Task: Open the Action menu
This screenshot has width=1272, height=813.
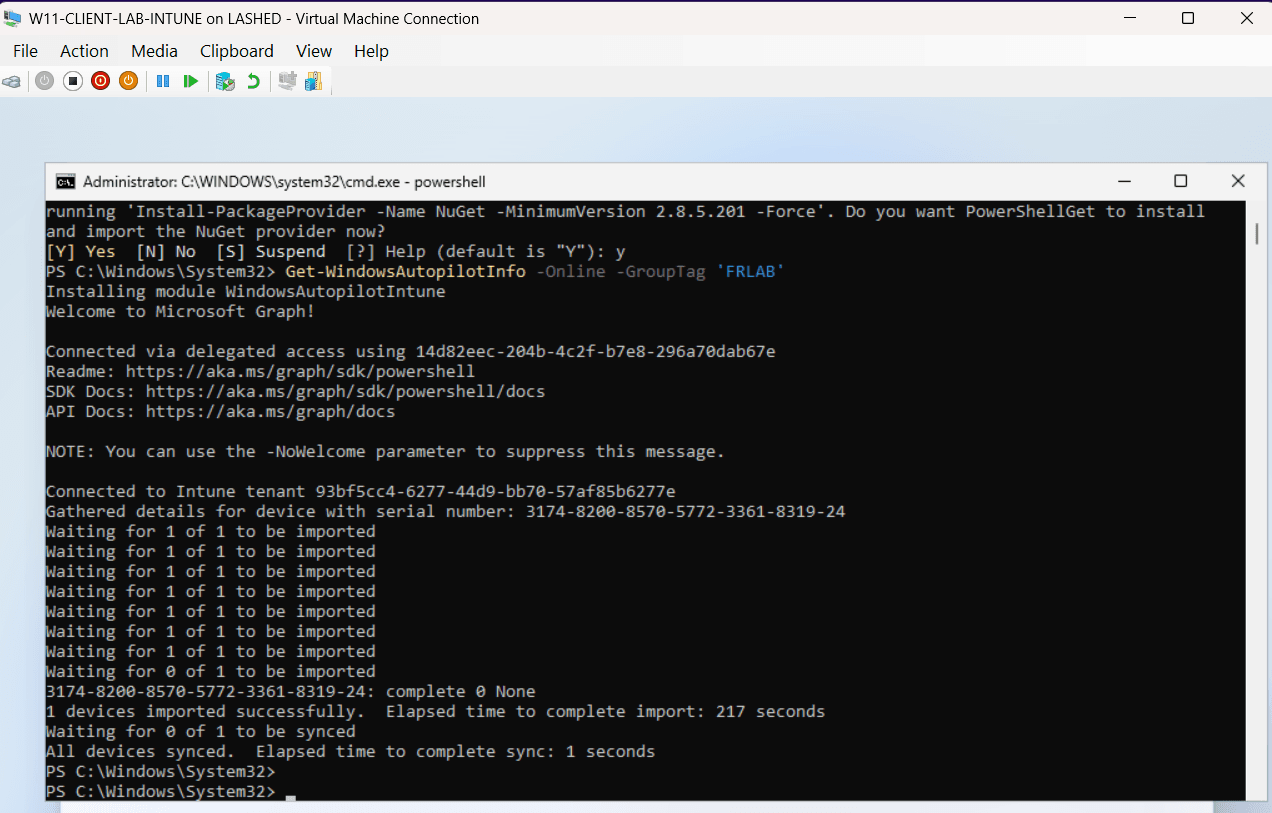Action: click(84, 51)
